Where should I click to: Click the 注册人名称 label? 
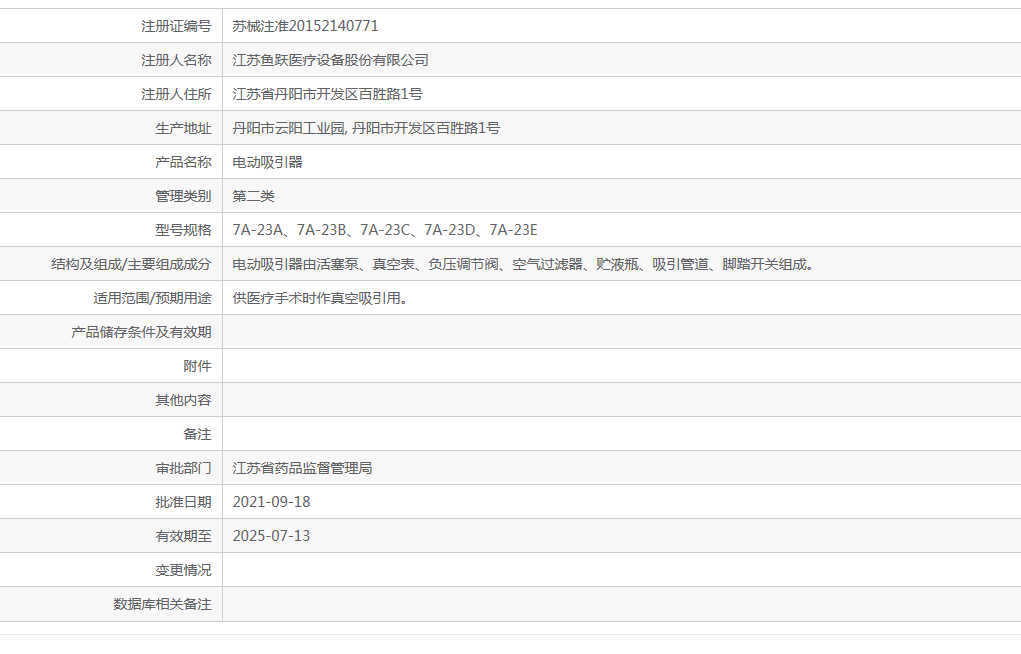point(176,60)
